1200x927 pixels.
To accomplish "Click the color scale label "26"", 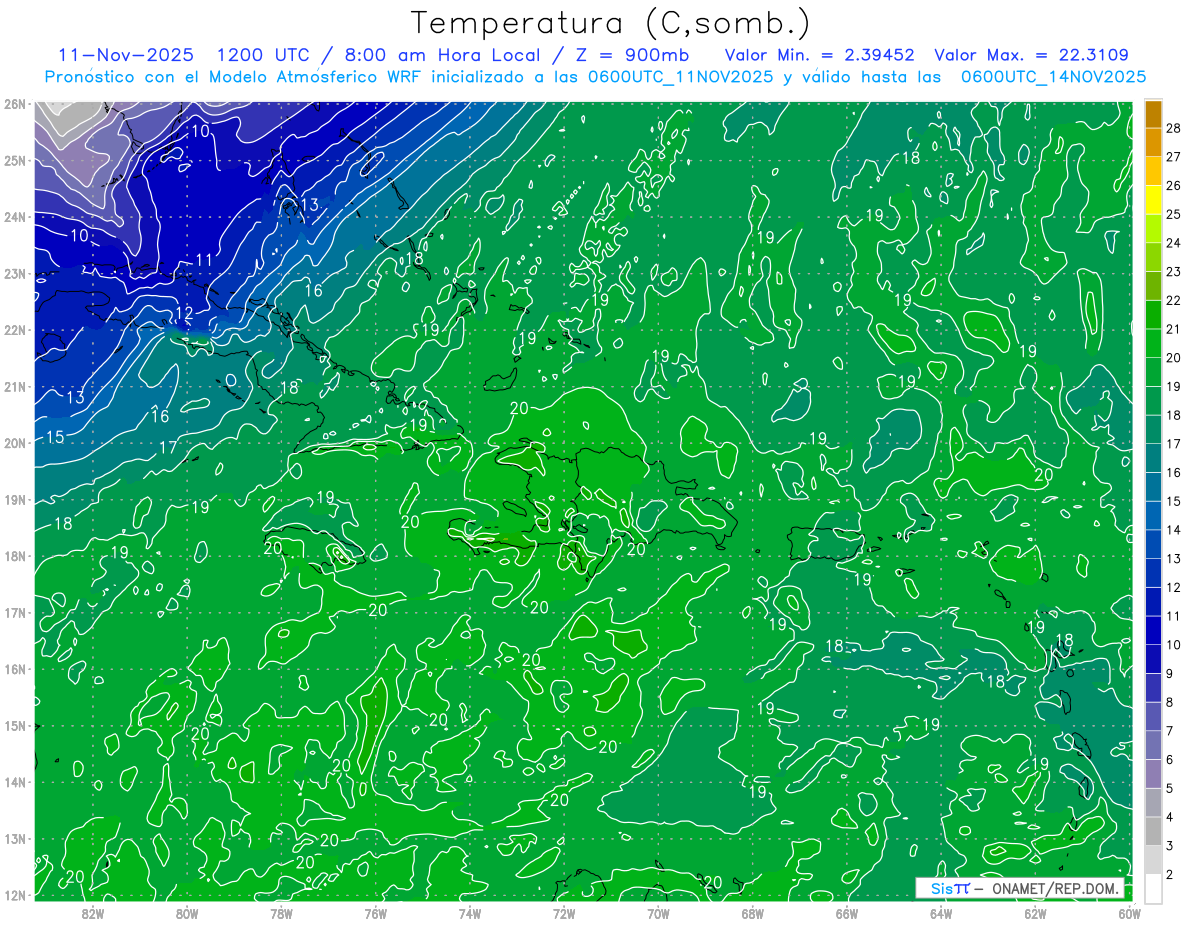I will (1174, 186).
